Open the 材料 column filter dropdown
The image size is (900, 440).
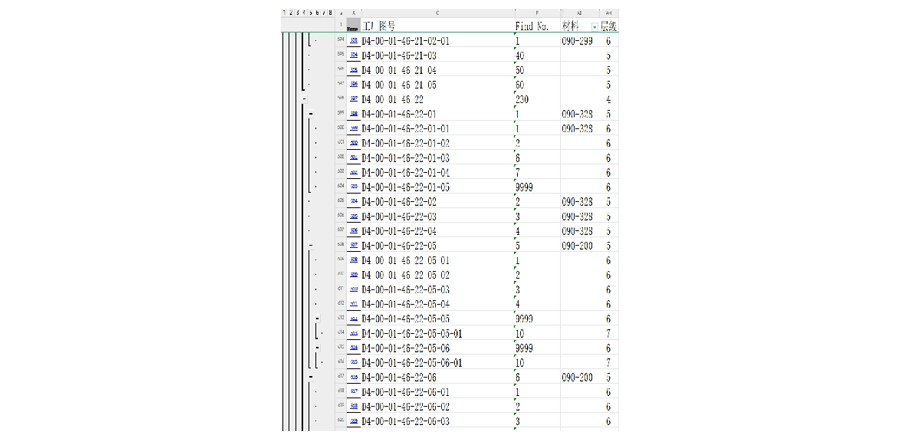click(595, 25)
